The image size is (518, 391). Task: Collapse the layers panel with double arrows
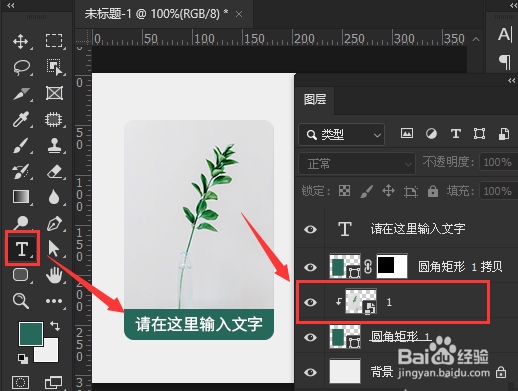coord(512,81)
